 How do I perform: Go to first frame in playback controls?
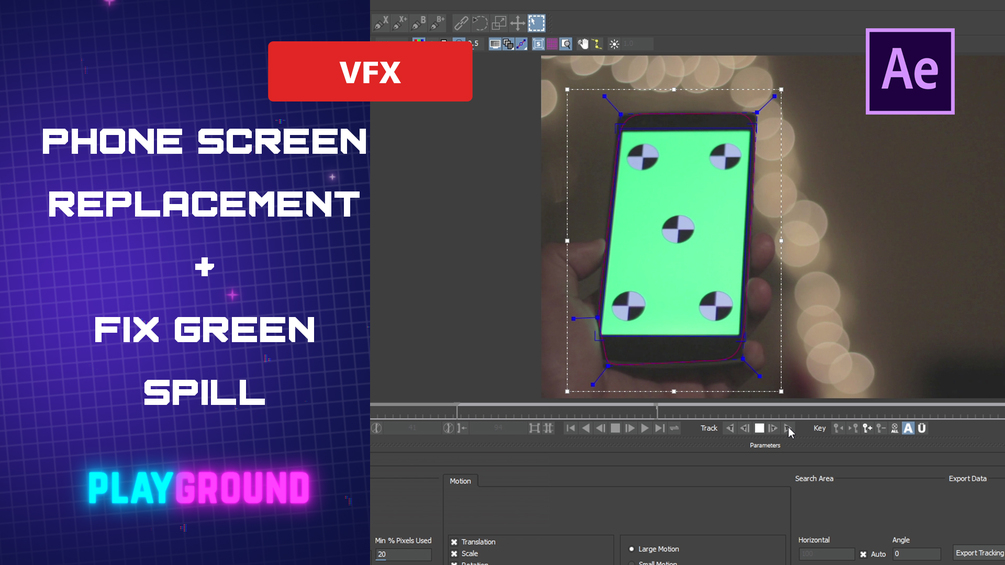tap(570, 428)
